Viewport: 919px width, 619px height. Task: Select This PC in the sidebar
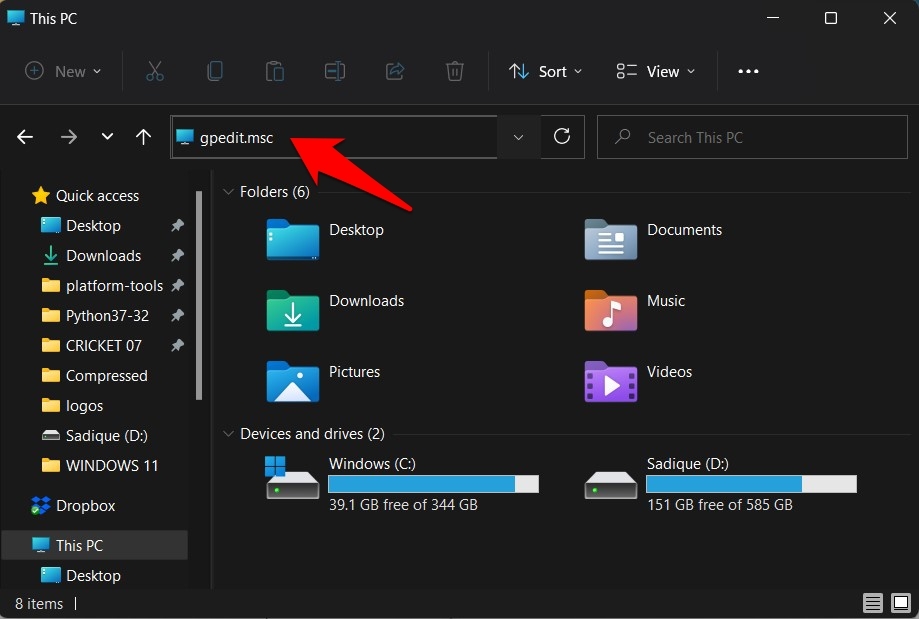tap(95, 545)
